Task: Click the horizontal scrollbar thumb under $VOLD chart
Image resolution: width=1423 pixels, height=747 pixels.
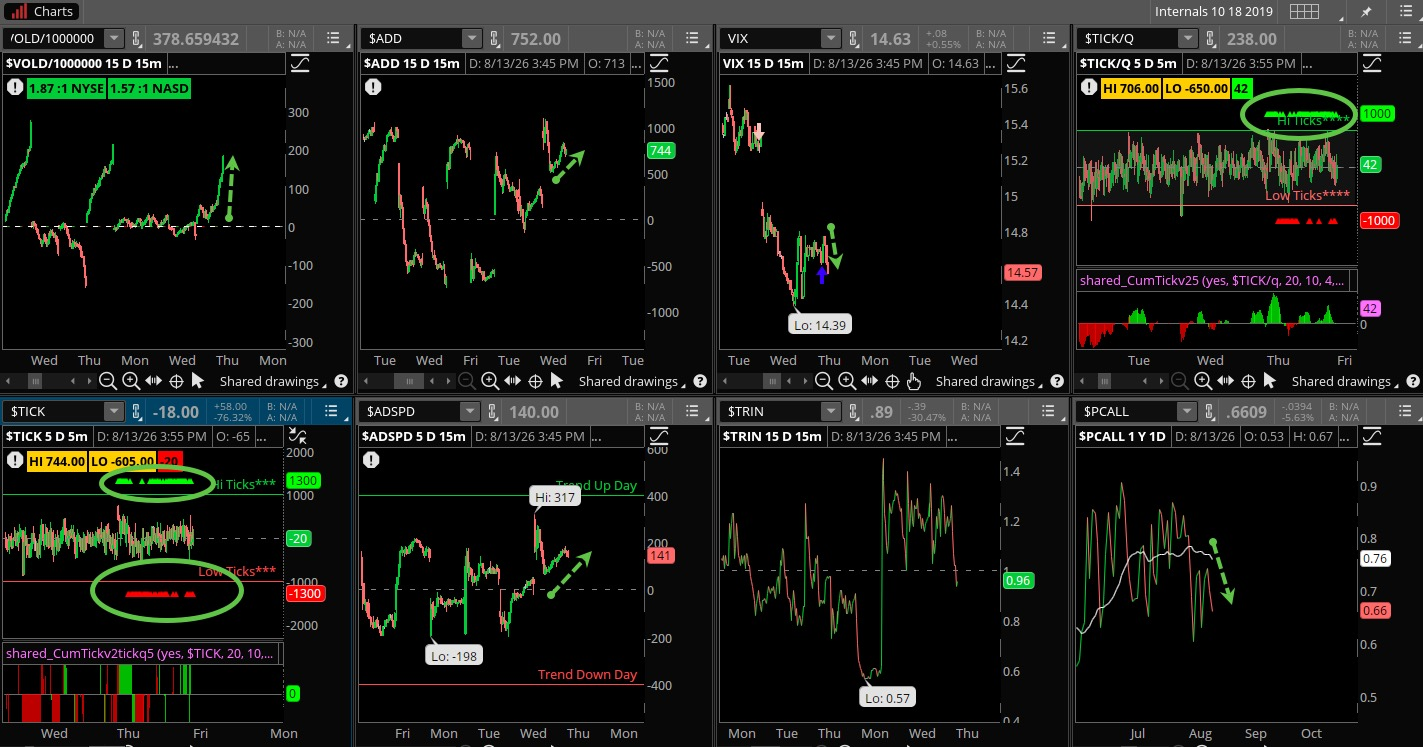Action: 36,381
